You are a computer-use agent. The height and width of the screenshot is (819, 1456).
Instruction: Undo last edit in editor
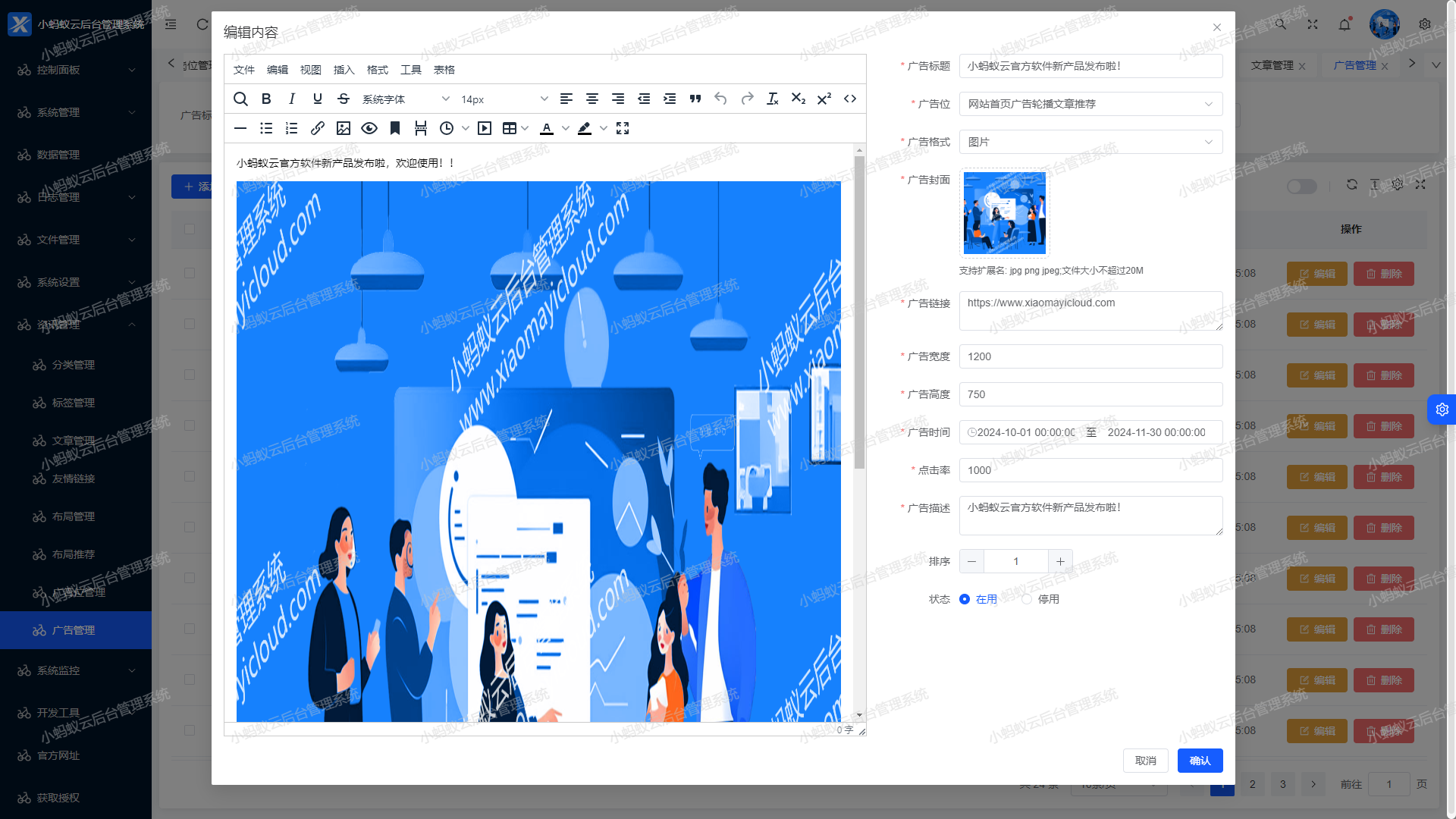(721, 99)
